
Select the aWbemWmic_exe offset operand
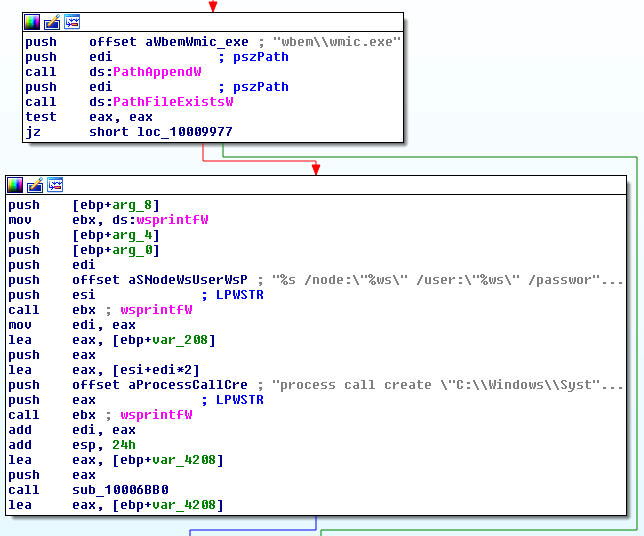click(197, 42)
